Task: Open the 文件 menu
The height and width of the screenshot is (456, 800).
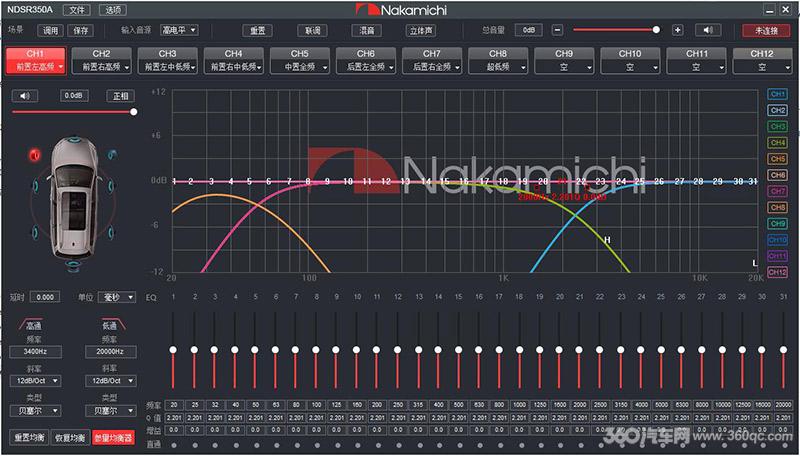Action: click(x=77, y=10)
